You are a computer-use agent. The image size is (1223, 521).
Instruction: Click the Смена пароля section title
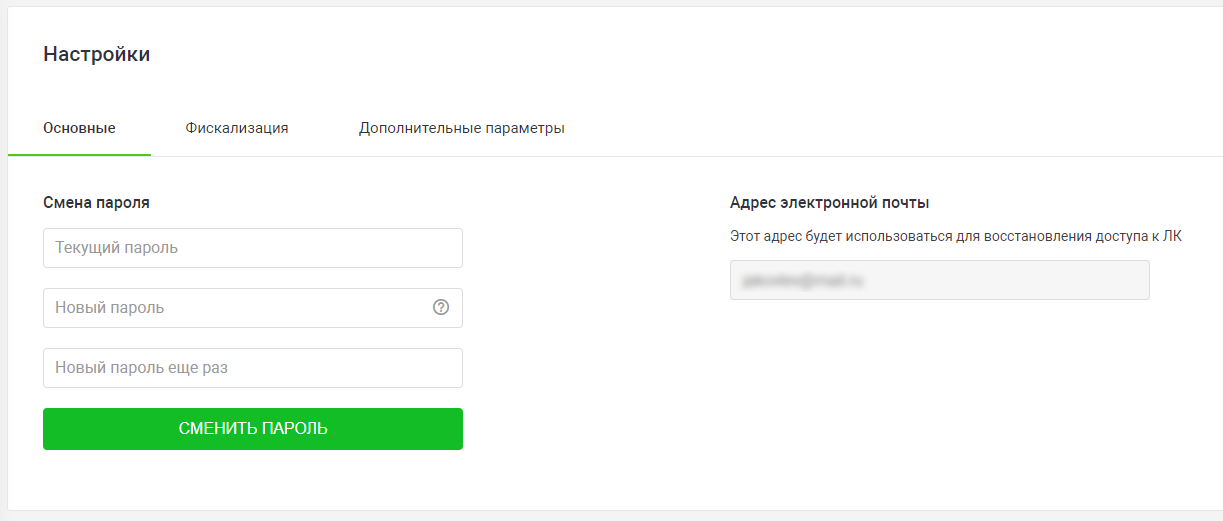96,202
